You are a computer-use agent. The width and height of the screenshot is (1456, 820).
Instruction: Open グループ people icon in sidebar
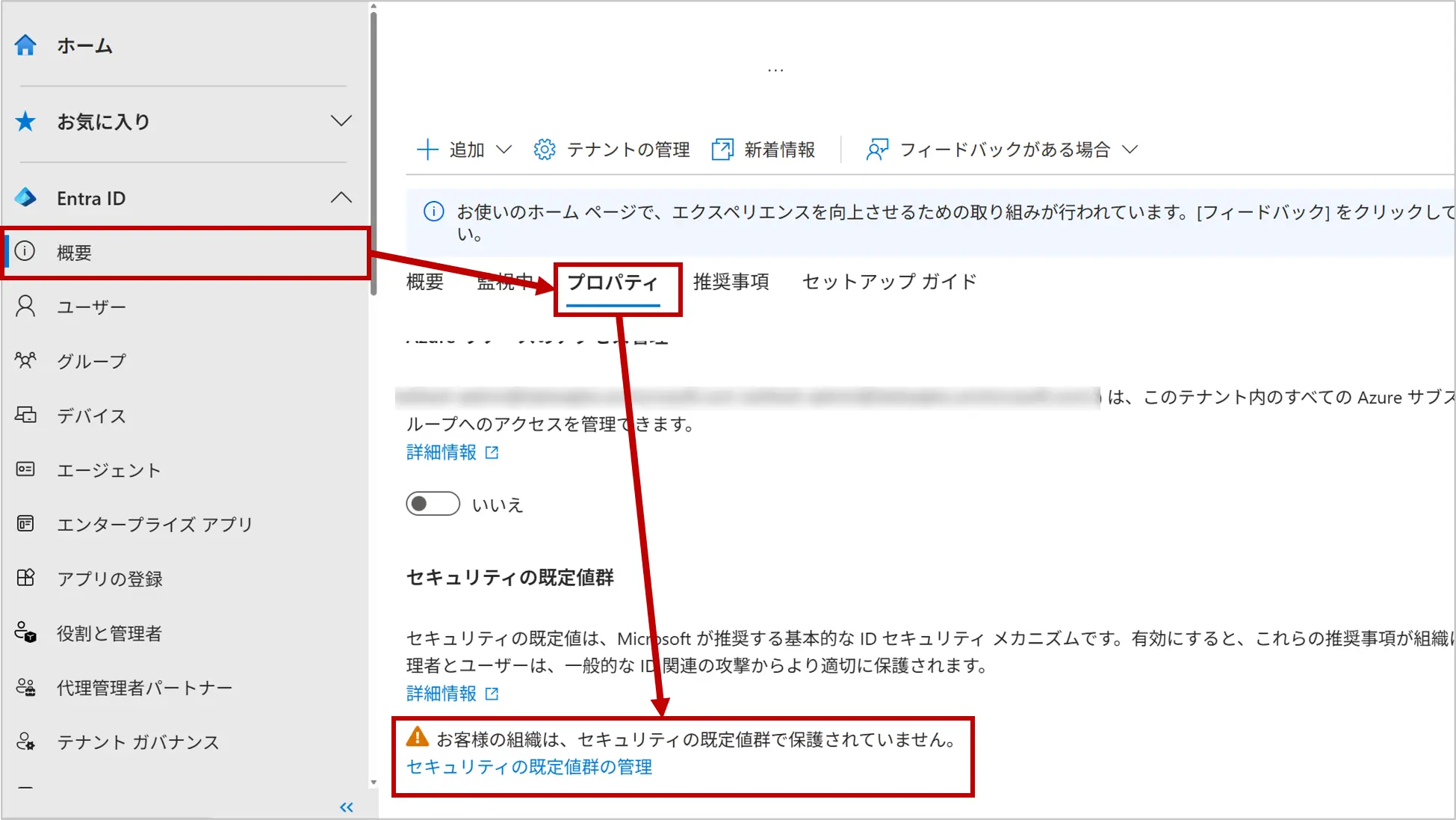coord(25,360)
